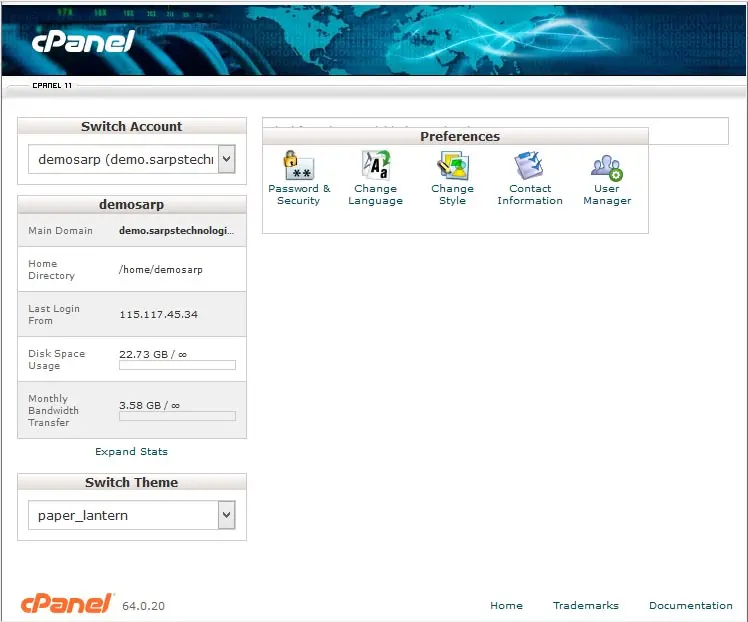
Task: Open the Switch Account dropdown showing demosarp
Action: coord(132,159)
